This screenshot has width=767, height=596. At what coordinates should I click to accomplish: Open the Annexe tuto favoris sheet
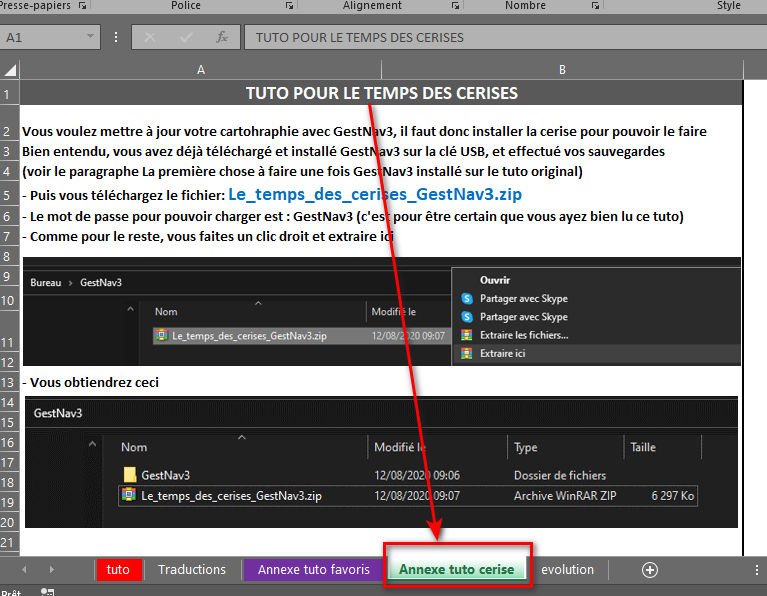coord(313,570)
